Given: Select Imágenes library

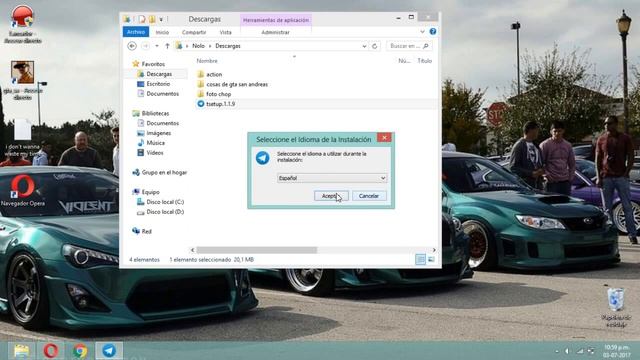Looking at the screenshot, I should (158, 133).
